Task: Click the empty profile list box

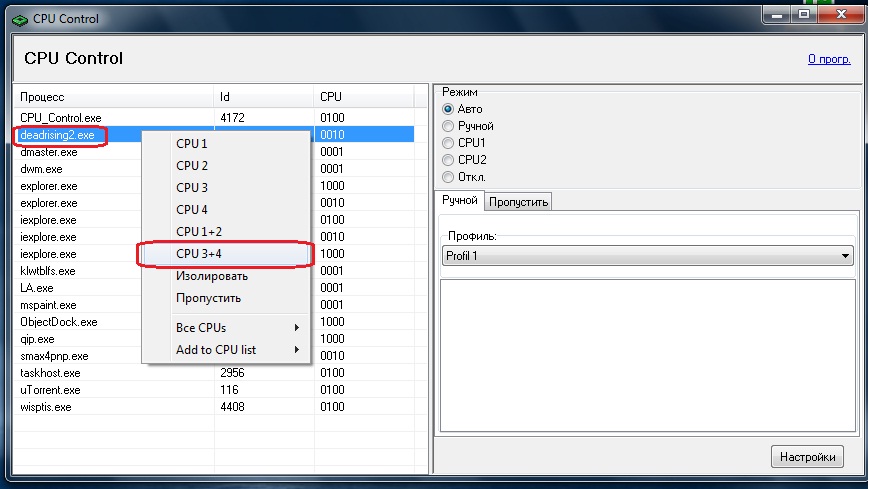Action: pos(648,356)
